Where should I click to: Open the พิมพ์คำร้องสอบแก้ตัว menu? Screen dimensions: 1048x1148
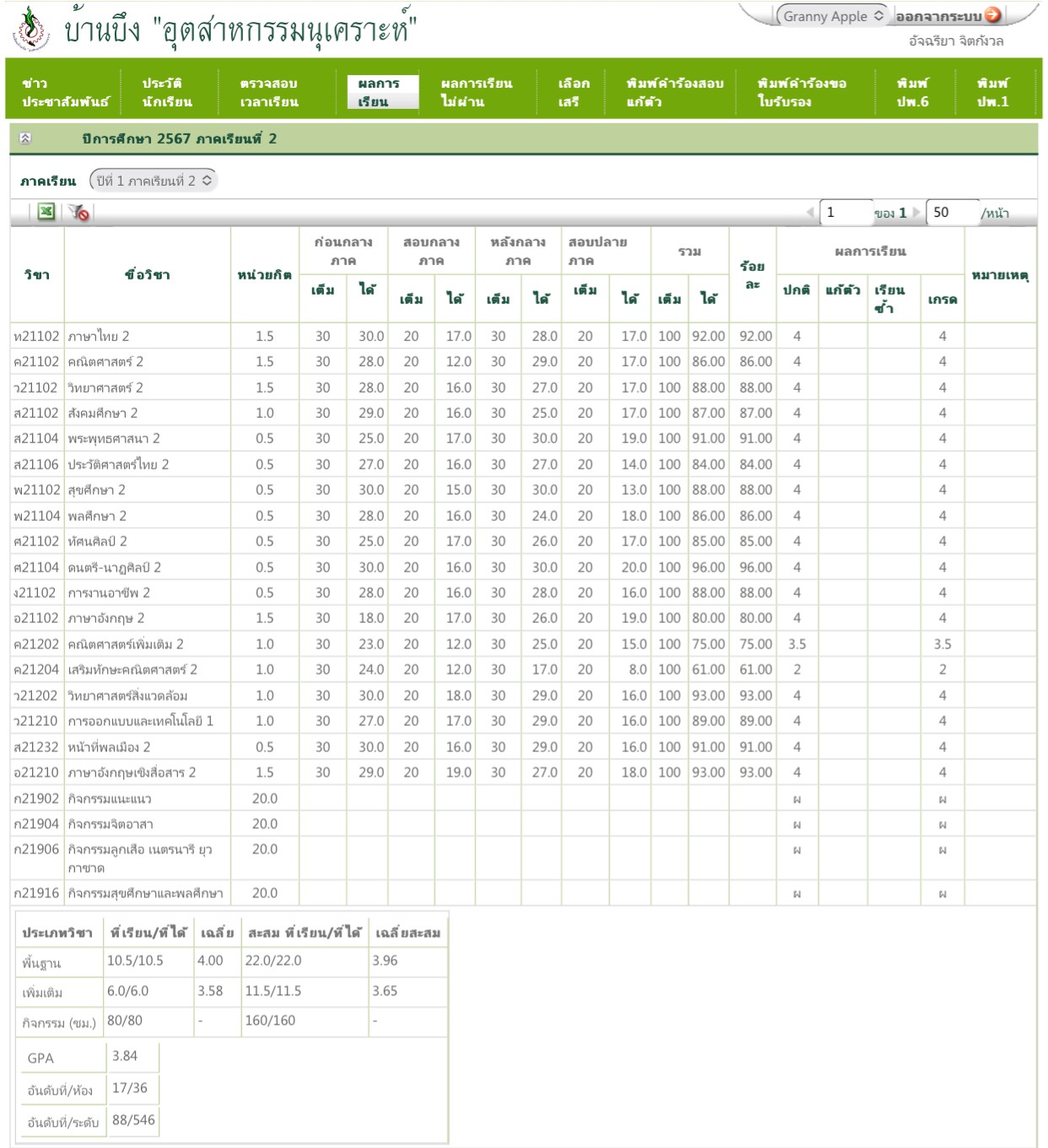coord(674,93)
